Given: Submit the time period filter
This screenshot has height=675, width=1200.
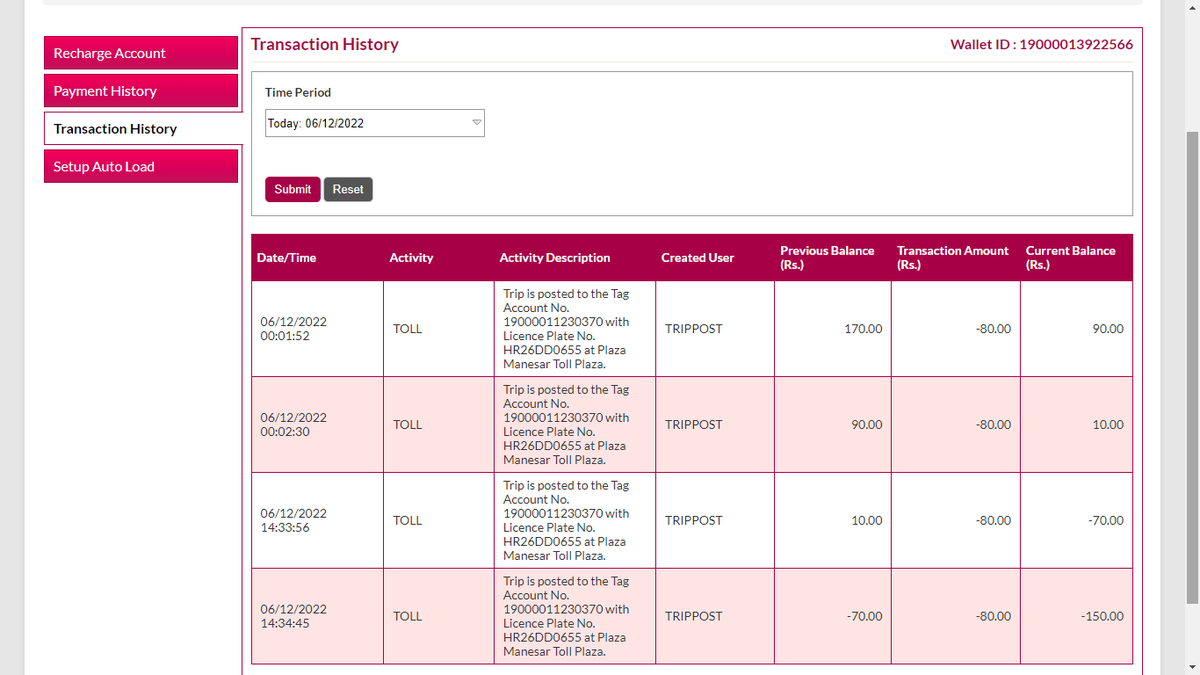Looking at the screenshot, I should (293, 189).
